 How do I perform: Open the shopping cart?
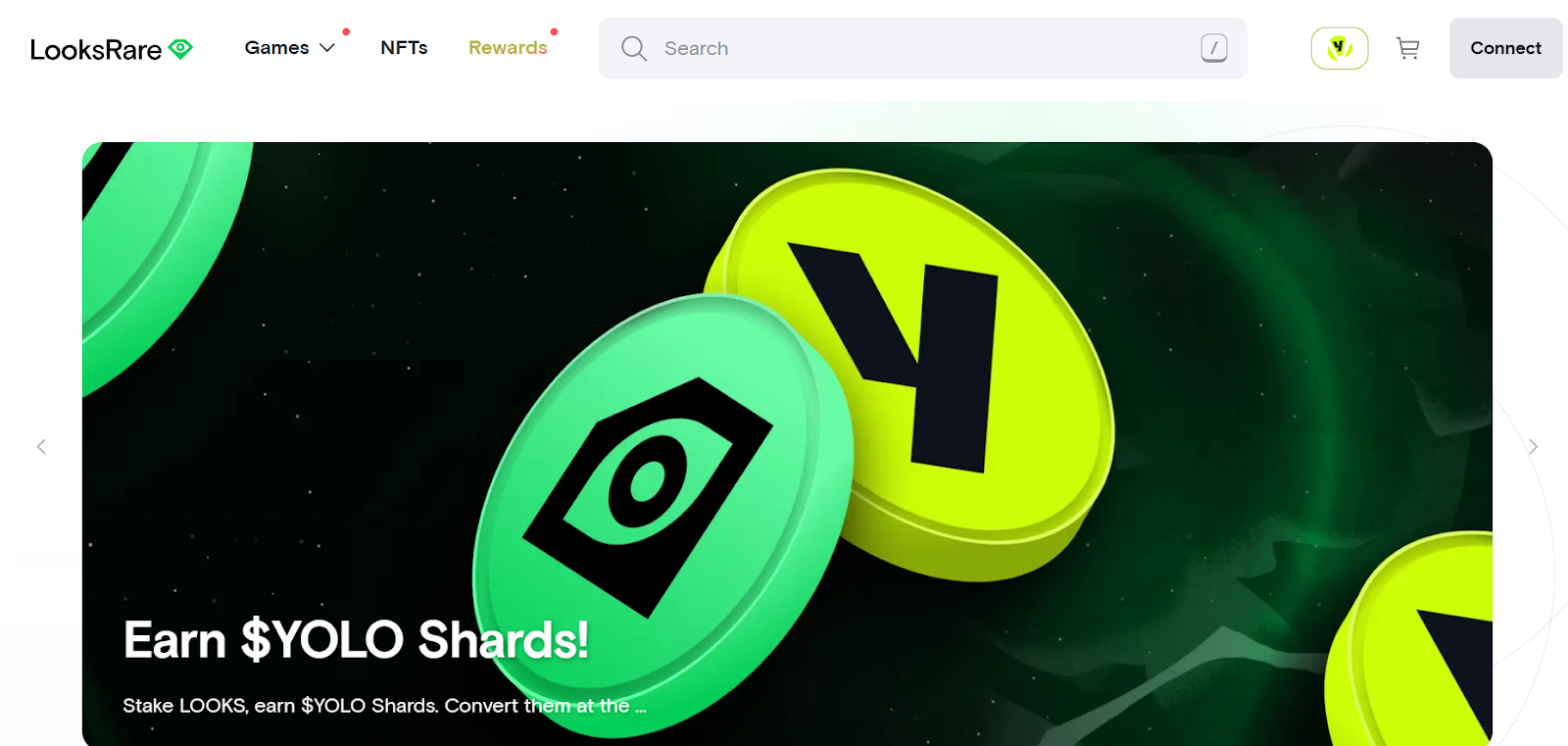[x=1408, y=48]
